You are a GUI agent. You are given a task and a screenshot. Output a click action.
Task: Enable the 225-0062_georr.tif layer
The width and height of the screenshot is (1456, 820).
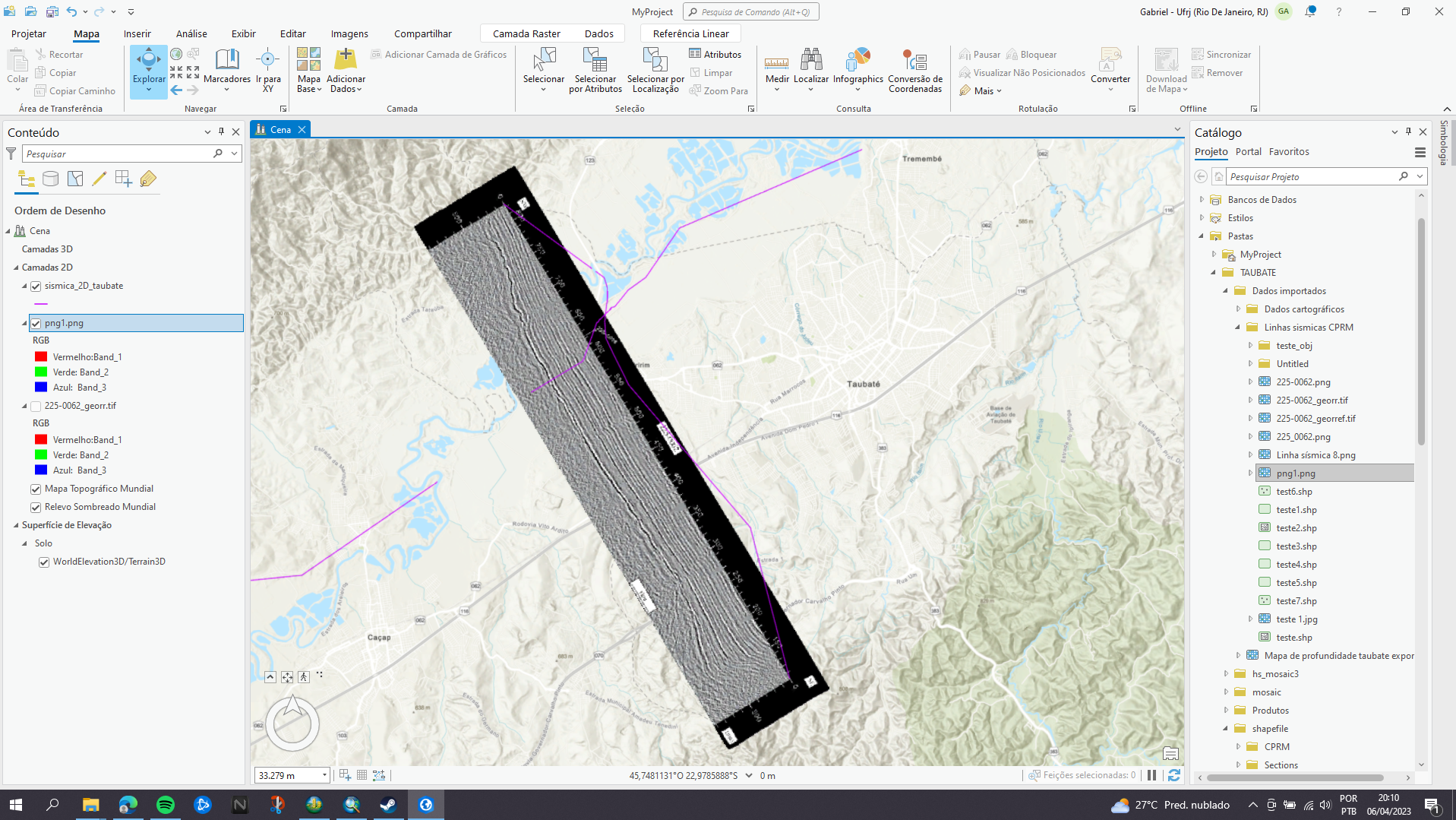tap(36, 407)
